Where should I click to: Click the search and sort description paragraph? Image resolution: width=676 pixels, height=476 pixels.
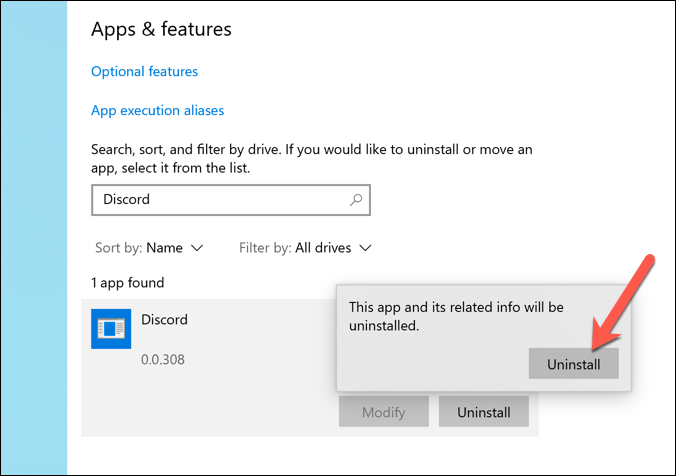click(x=311, y=158)
